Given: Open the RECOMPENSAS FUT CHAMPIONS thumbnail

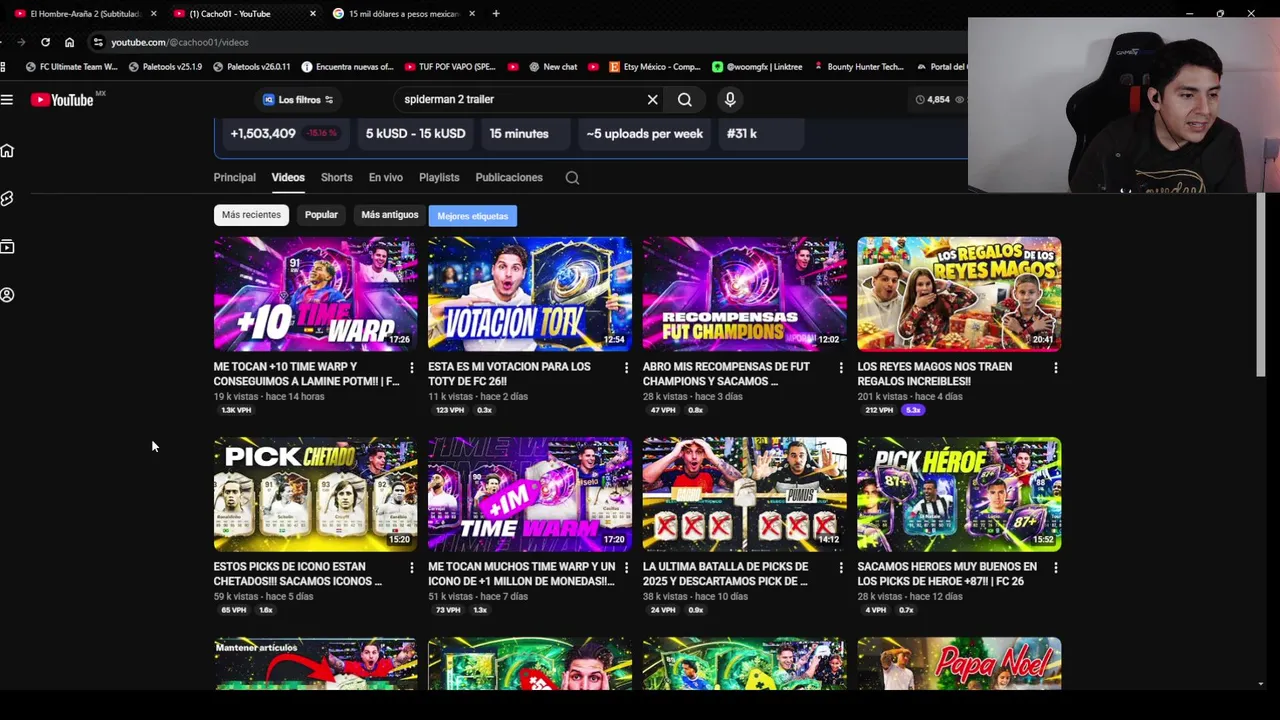Looking at the screenshot, I should [x=744, y=294].
